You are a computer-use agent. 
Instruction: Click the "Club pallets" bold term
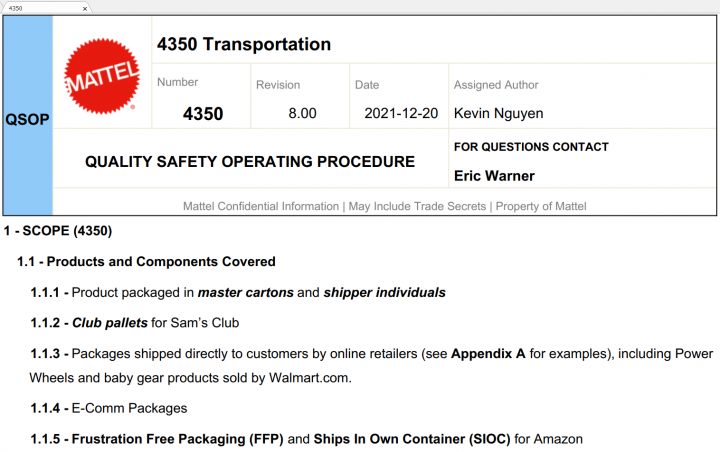pyautogui.click(x=110, y=323)
